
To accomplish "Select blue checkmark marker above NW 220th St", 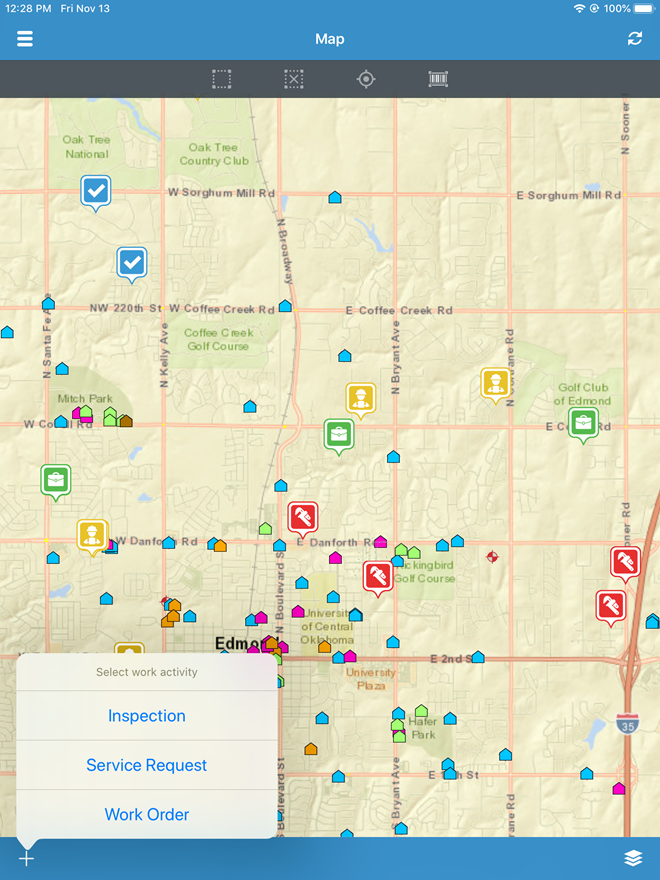I will (x=132, y=263).
